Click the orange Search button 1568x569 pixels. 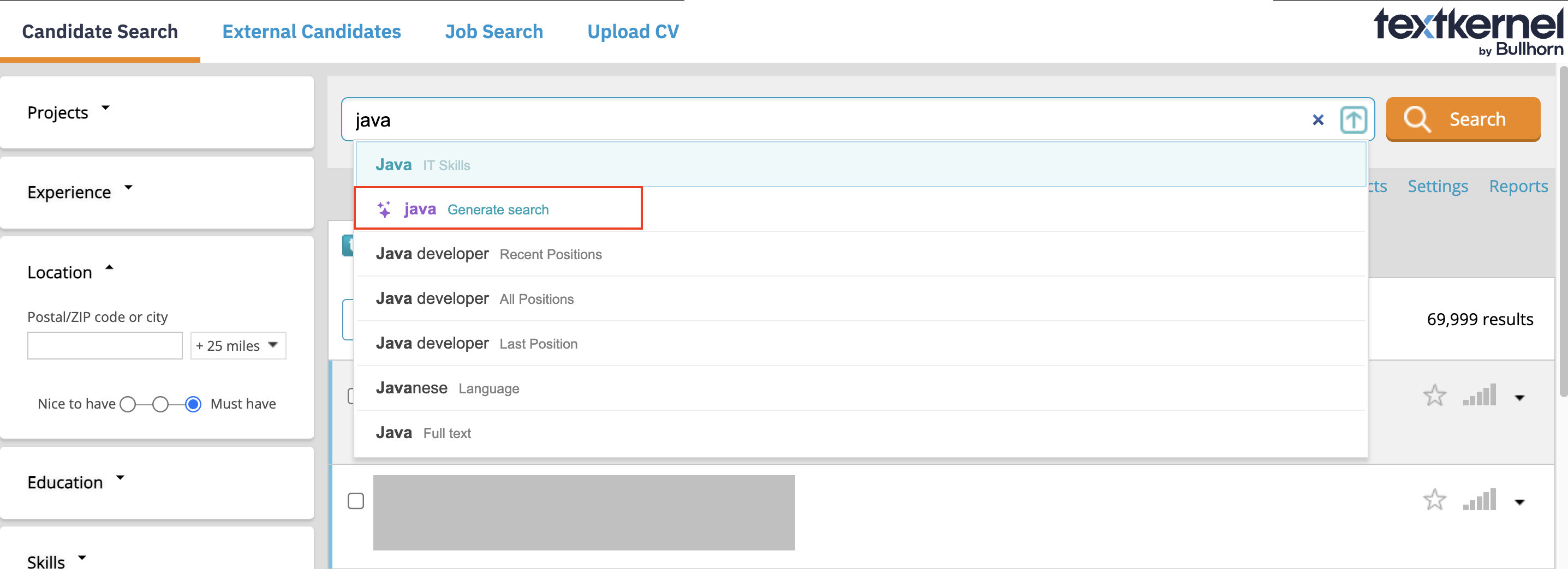(x=1463, y=119)
